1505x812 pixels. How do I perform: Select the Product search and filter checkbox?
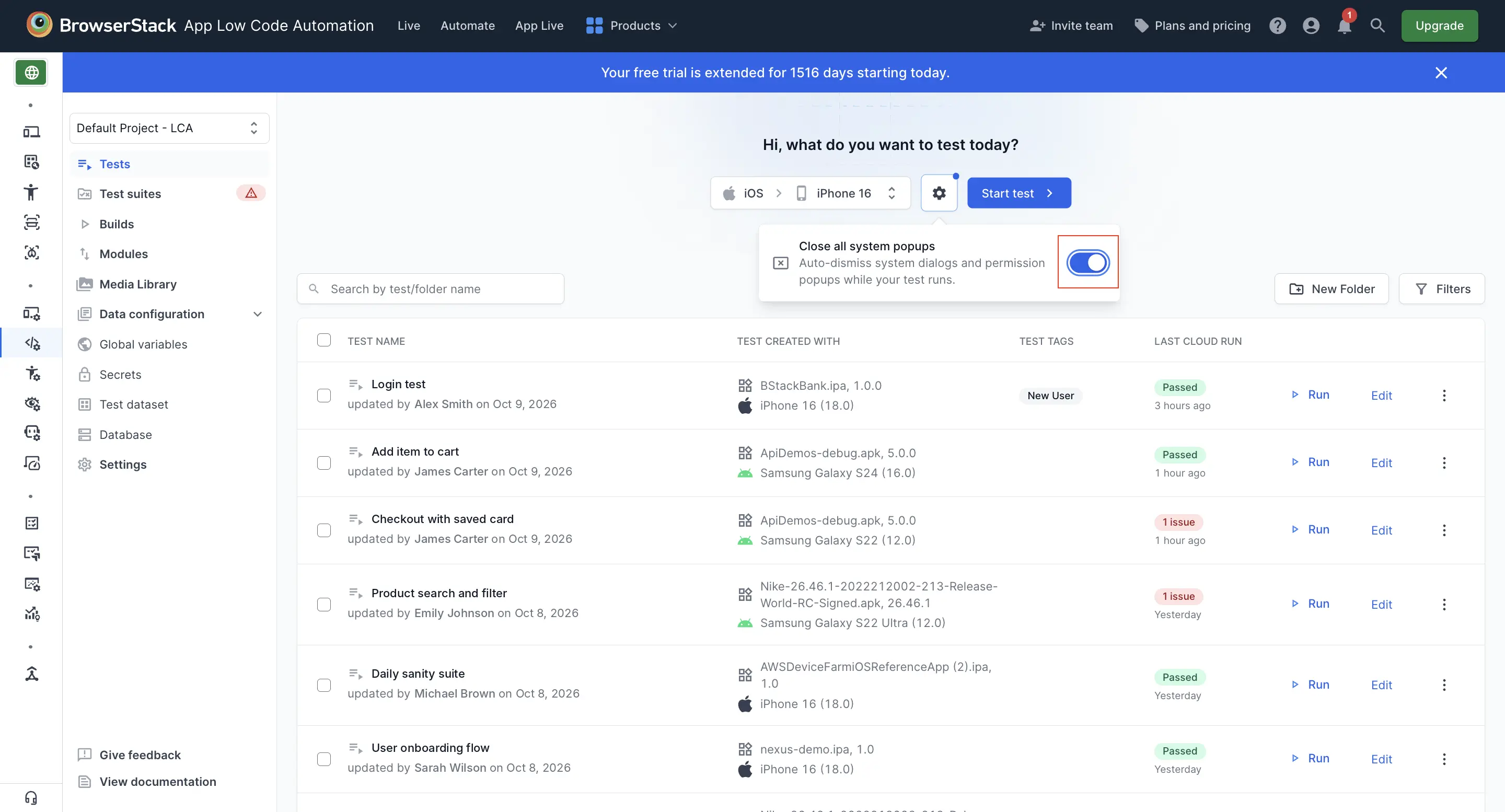click(323, 604)
